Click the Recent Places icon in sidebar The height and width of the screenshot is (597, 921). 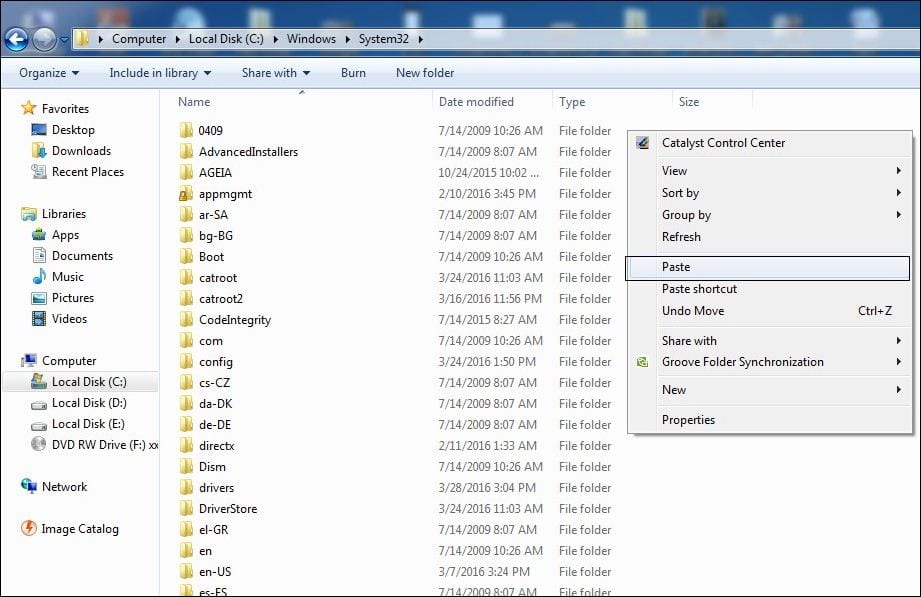[39, 172]
